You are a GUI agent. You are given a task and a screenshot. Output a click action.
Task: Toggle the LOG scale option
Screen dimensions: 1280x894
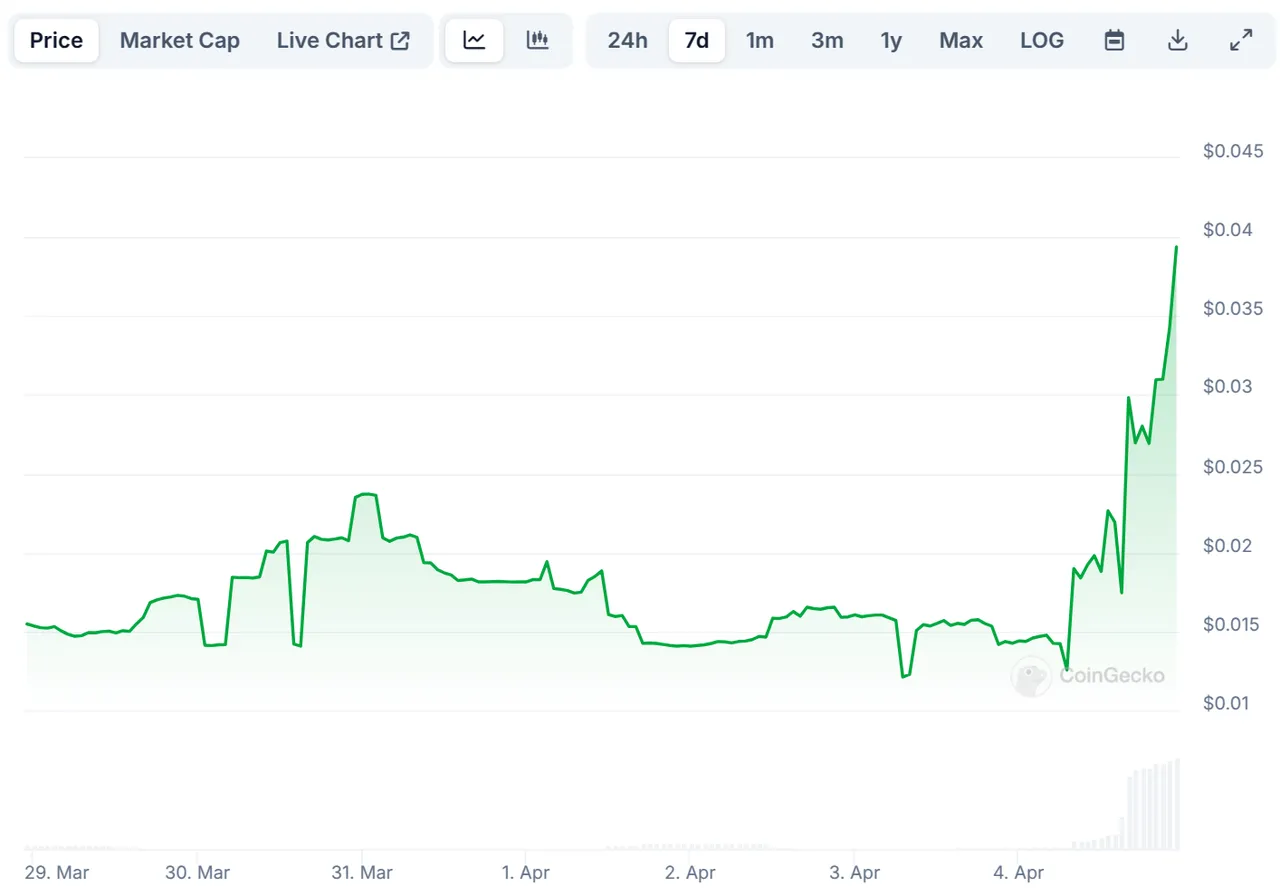coord(1042,41)
